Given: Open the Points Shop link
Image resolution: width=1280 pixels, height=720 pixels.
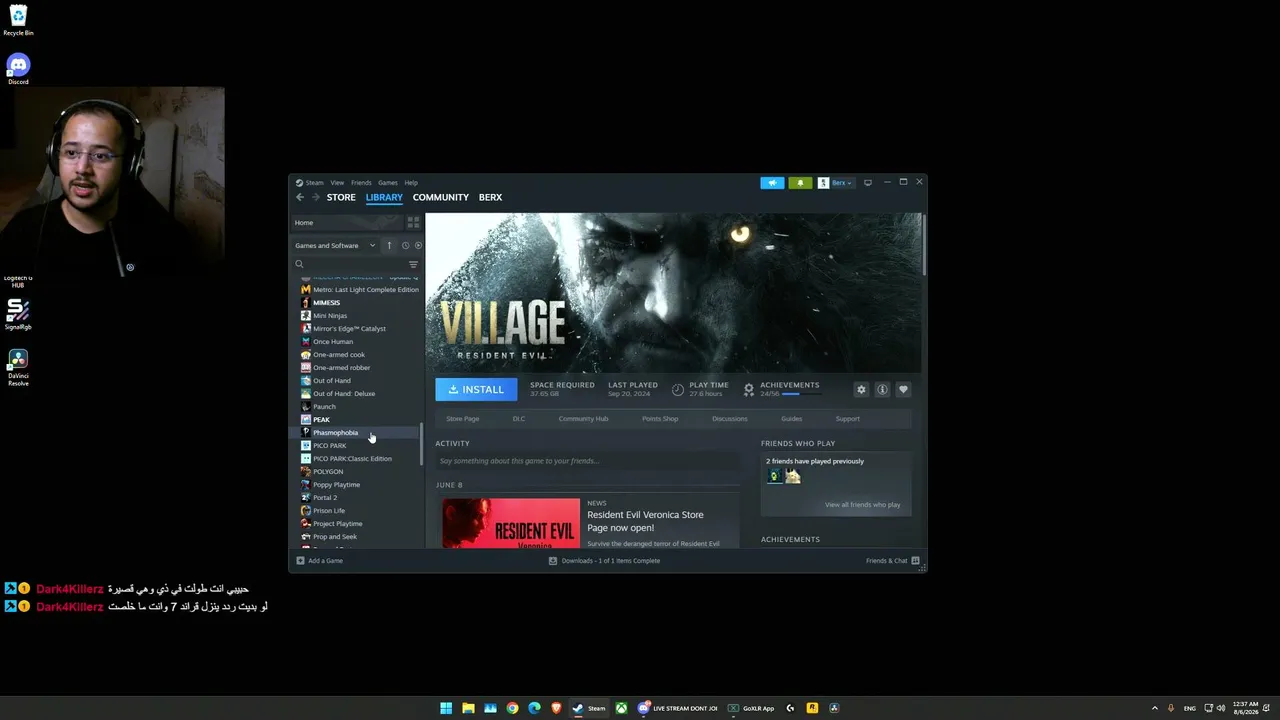Looking at the screenshot, I should point(660,419).
